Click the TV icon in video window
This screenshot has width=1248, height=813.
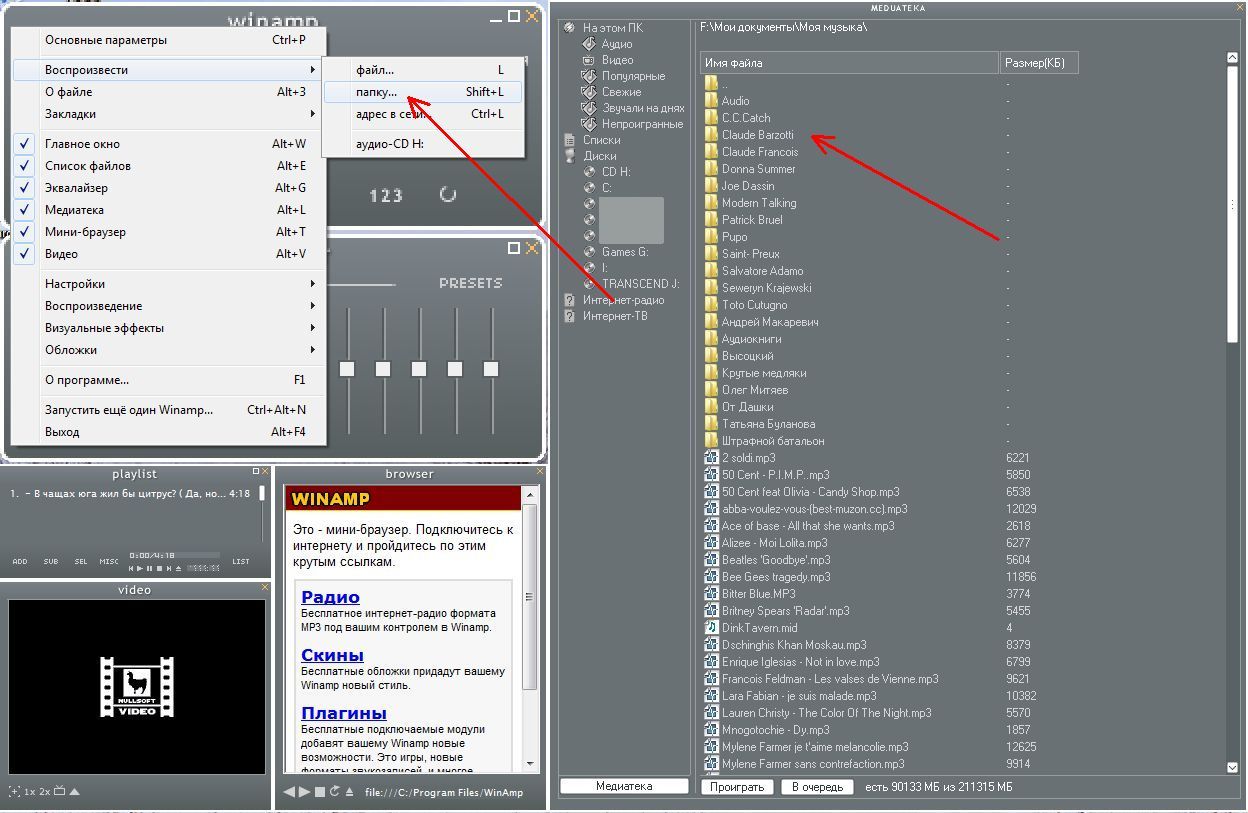[59, 792]
